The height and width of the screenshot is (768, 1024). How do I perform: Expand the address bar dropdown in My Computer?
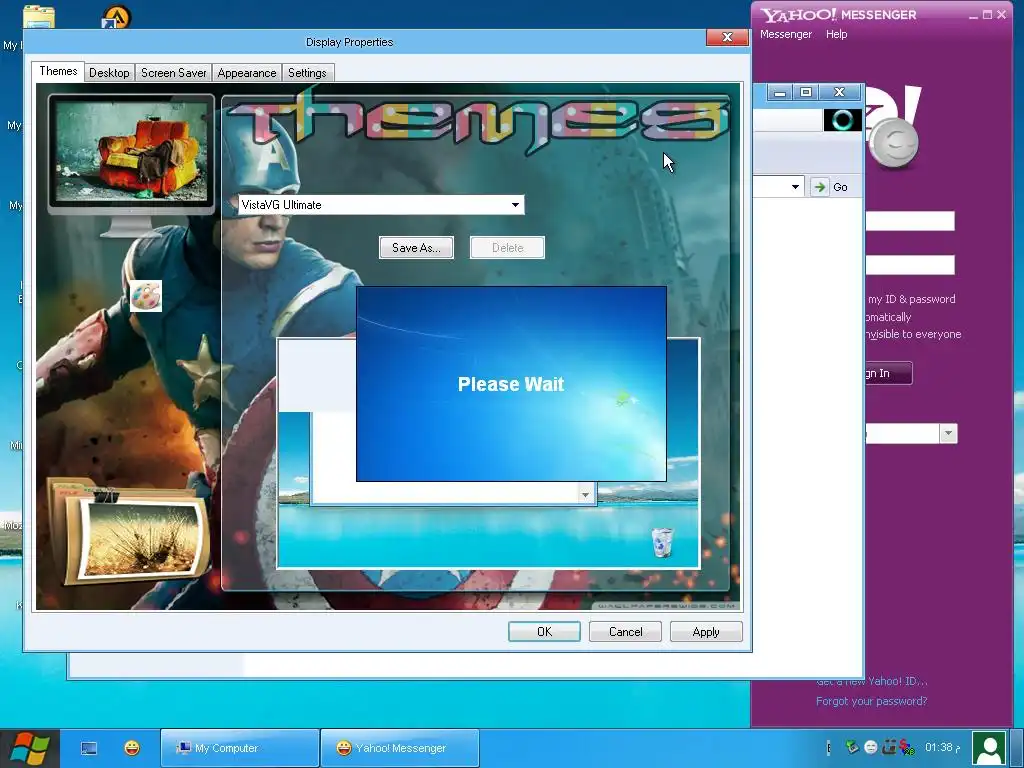click(x=795, y=187)
